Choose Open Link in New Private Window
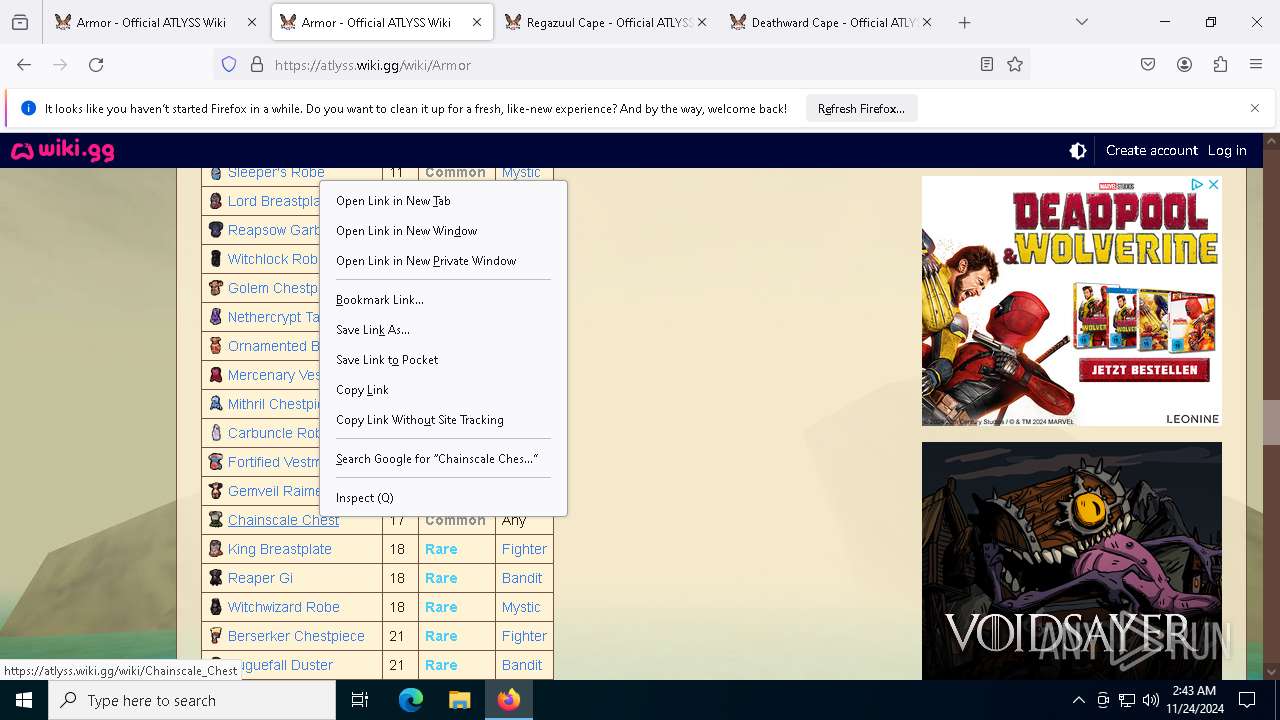The image size is (1280, 720). pyautogui.click(x=443, y=261)
